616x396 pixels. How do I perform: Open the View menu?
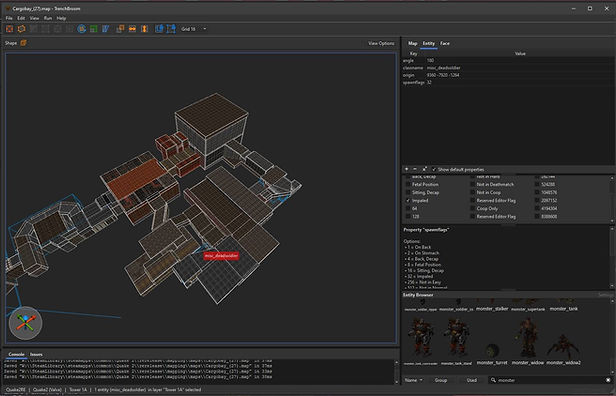click(34, 18)
